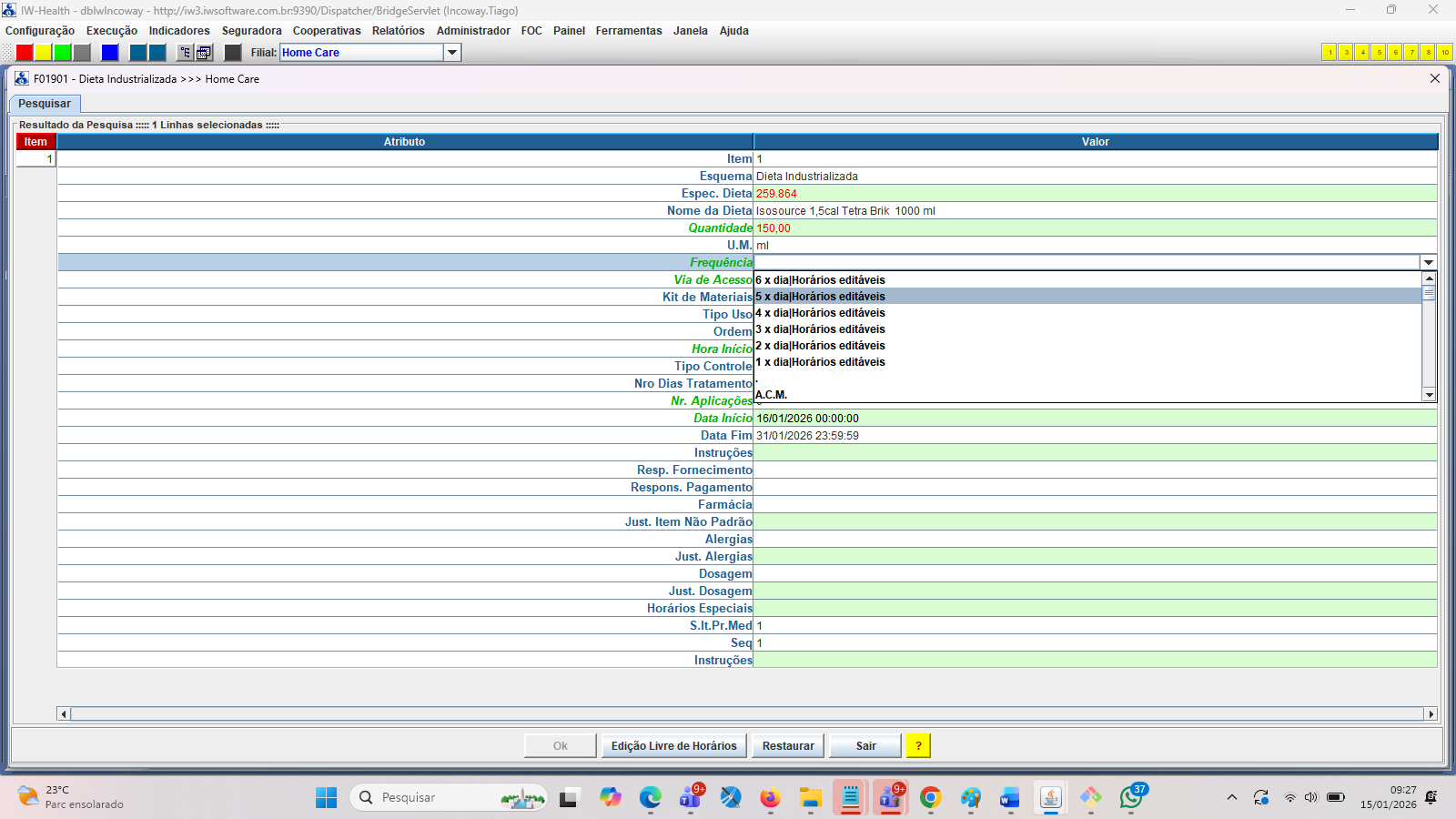Click the calendar grid toolbar icon
1456x819 pixels.
tap(204, 53)
